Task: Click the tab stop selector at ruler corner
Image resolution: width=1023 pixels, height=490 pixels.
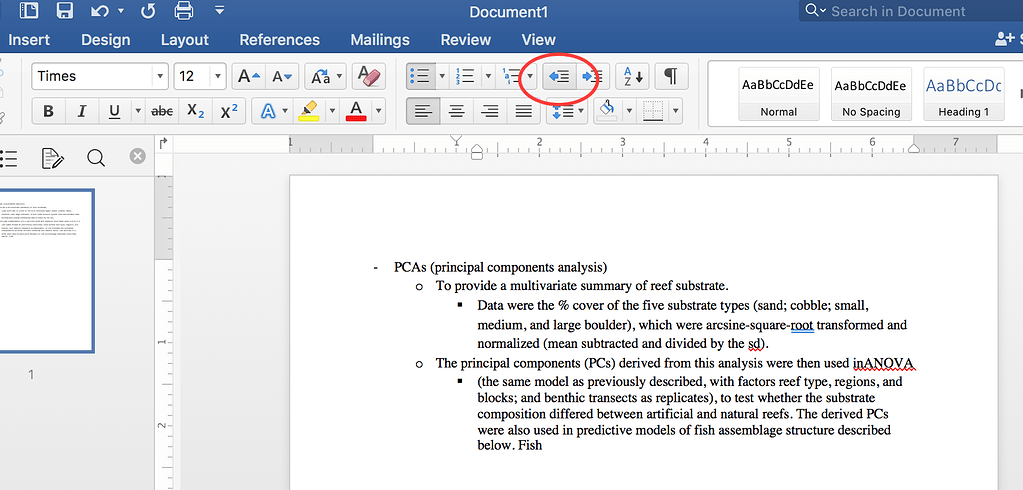Action: coord(164,142)
